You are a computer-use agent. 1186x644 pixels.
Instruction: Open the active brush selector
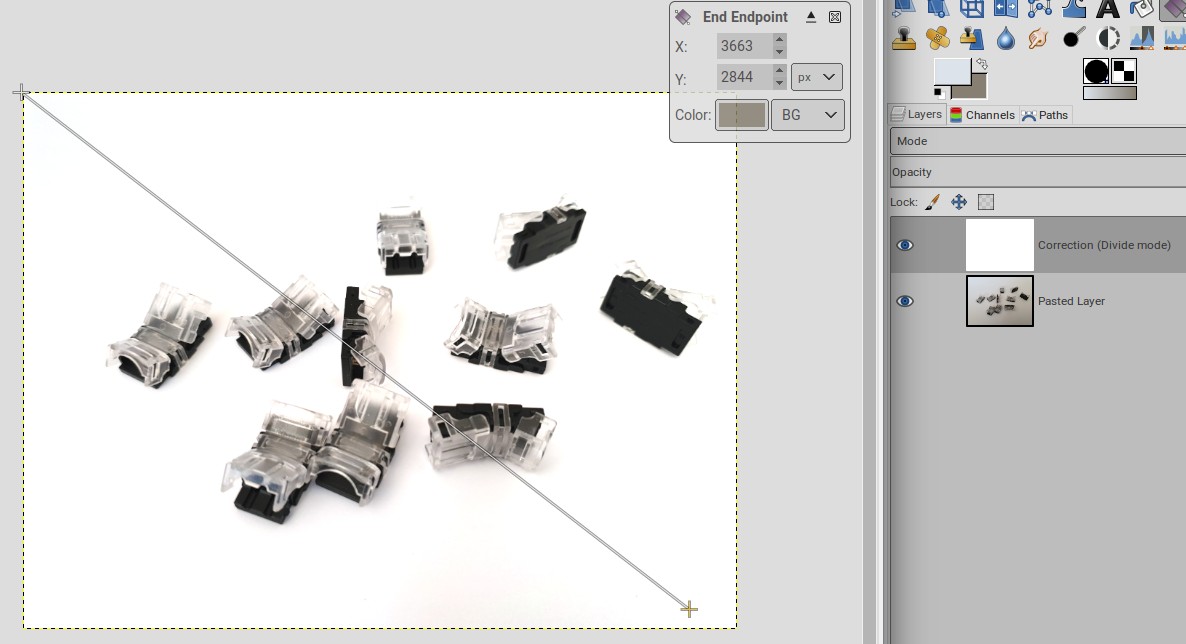[x=1096, y=72]
